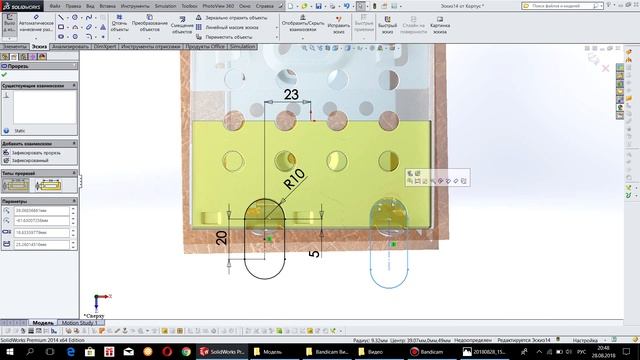Click the slot width parameter field
Viewport: 640px width, 360px height.
pyautogui.click(x=42, y=233)
